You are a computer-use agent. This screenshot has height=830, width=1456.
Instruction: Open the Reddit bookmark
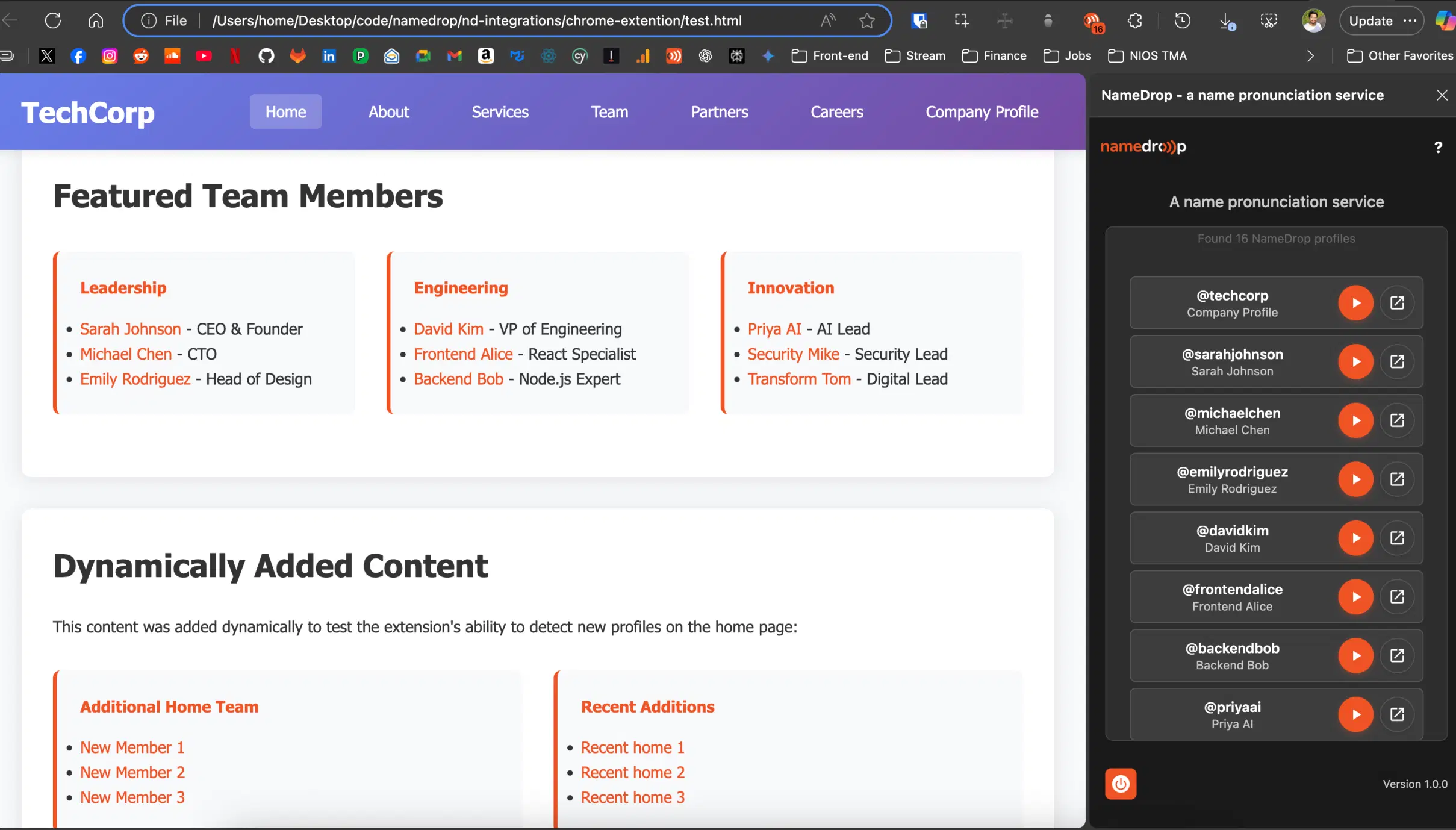(x=141, y=56)
